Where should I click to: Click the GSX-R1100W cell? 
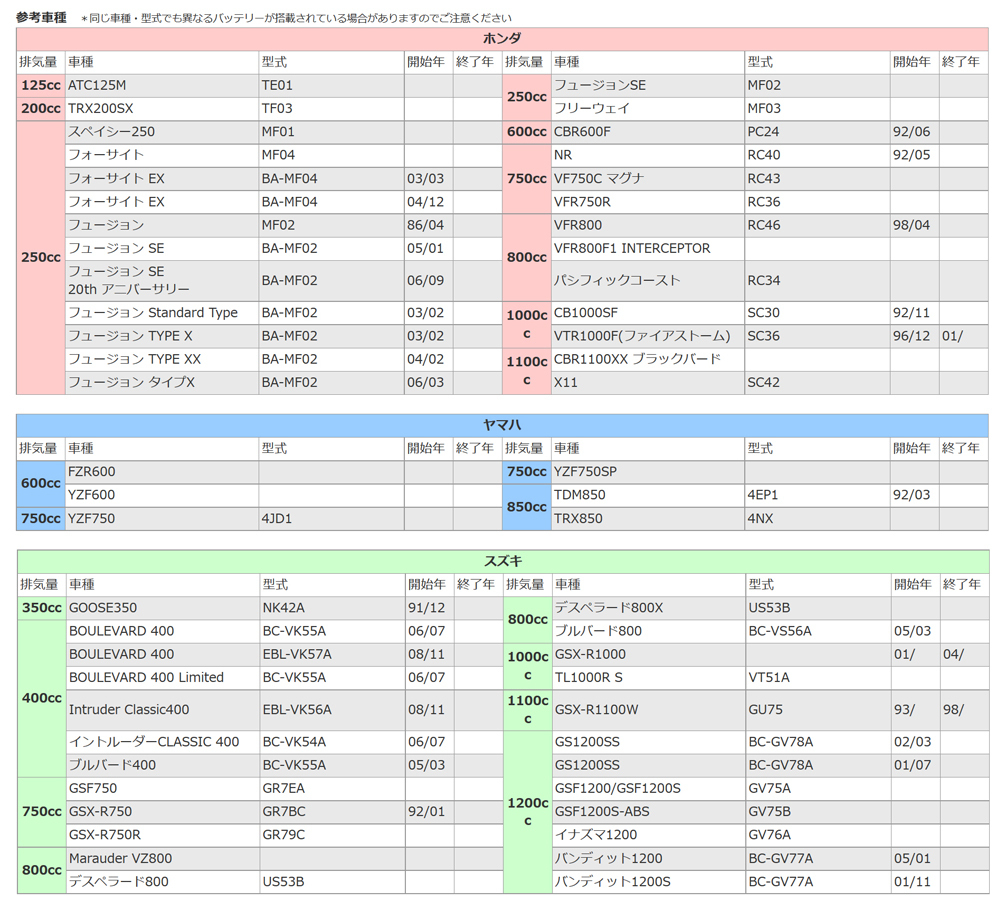point(649,710)
